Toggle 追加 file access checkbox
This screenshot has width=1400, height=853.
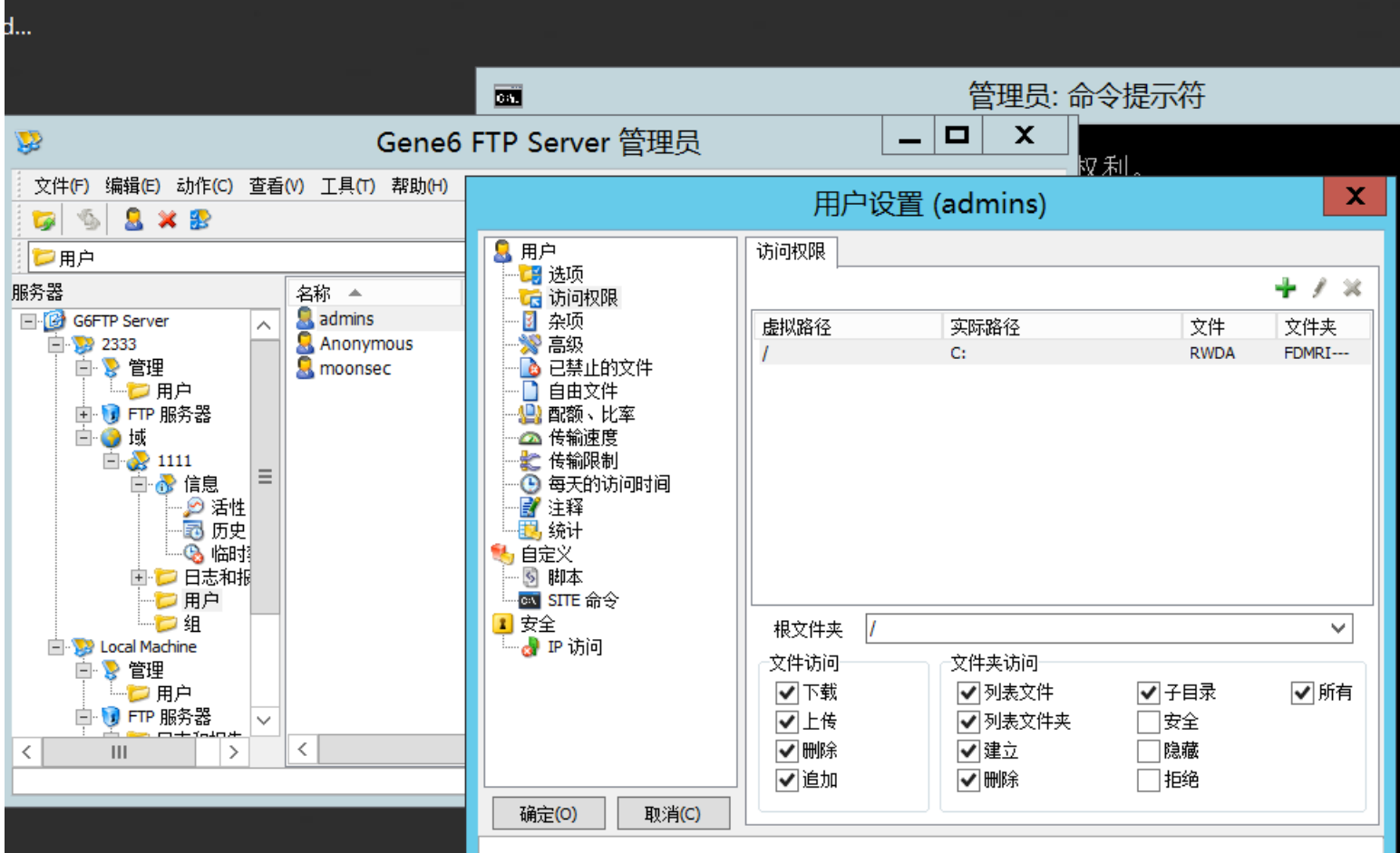(x=787, y=780)
